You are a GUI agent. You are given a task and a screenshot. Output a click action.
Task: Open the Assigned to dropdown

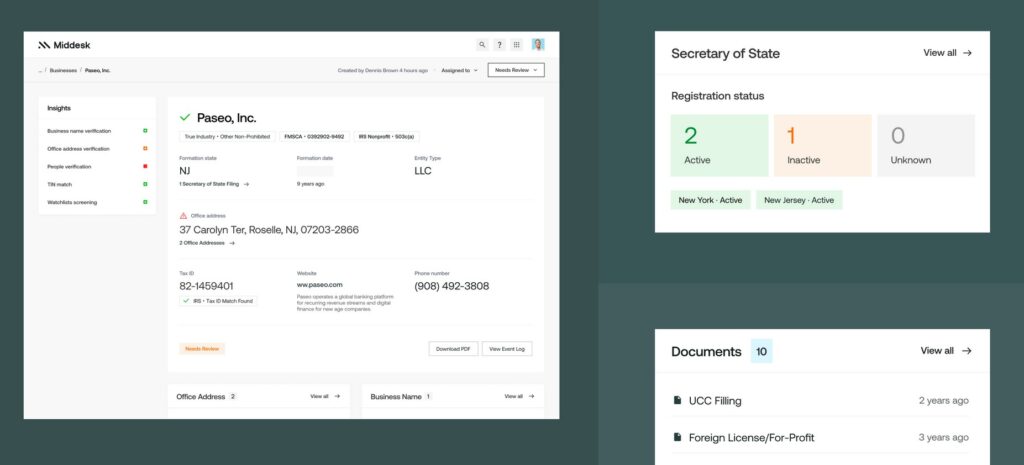click(459, 70)
